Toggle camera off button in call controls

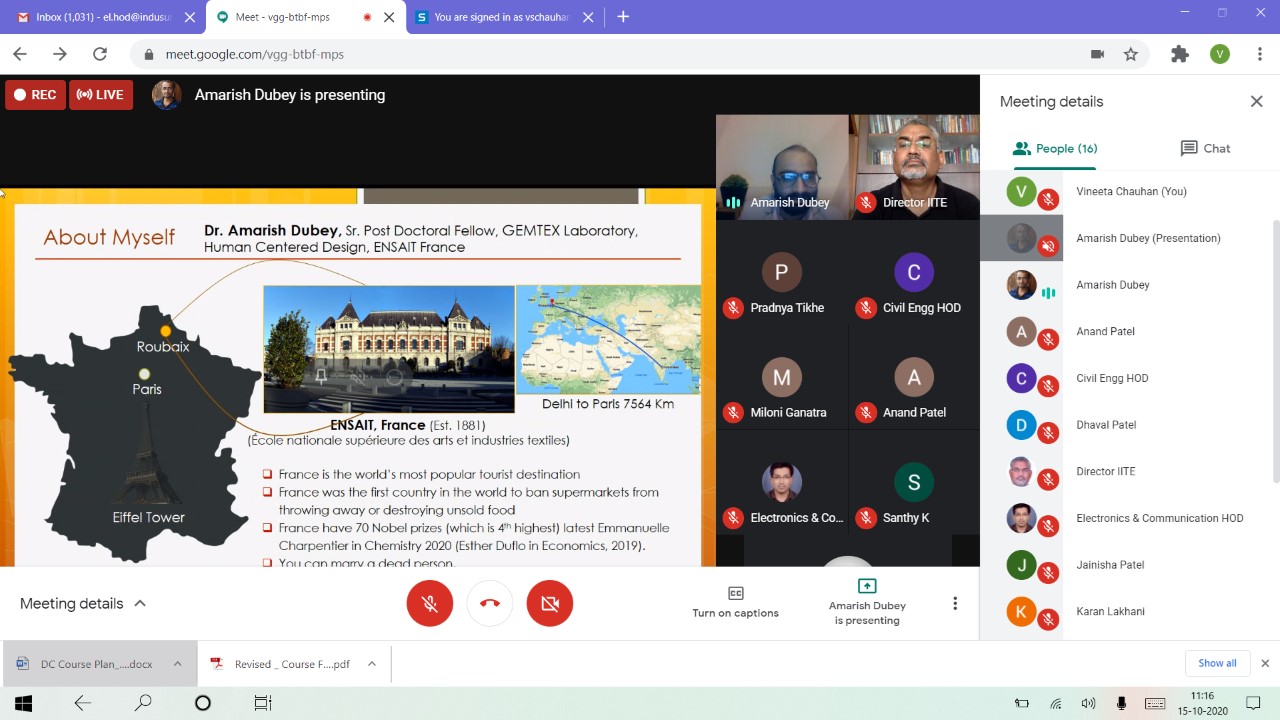coord(549,603)
